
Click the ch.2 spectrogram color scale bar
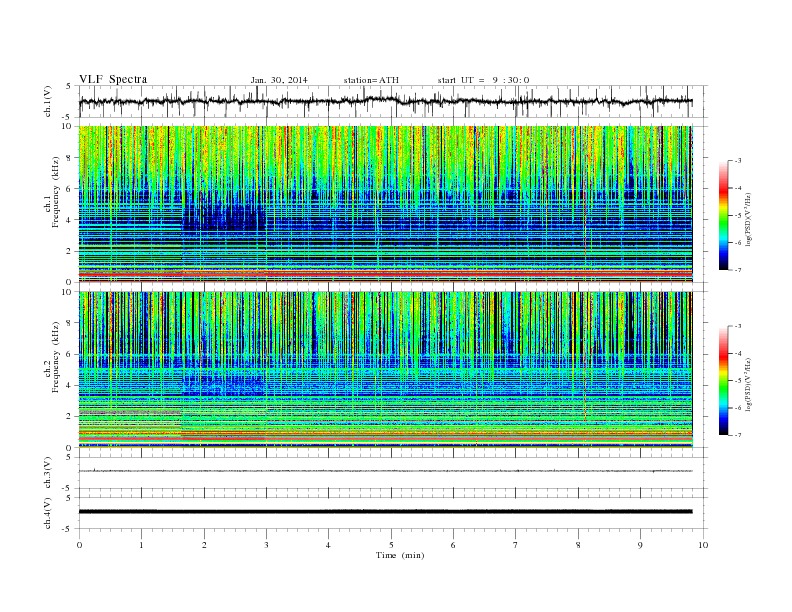(x=723, y=380)
